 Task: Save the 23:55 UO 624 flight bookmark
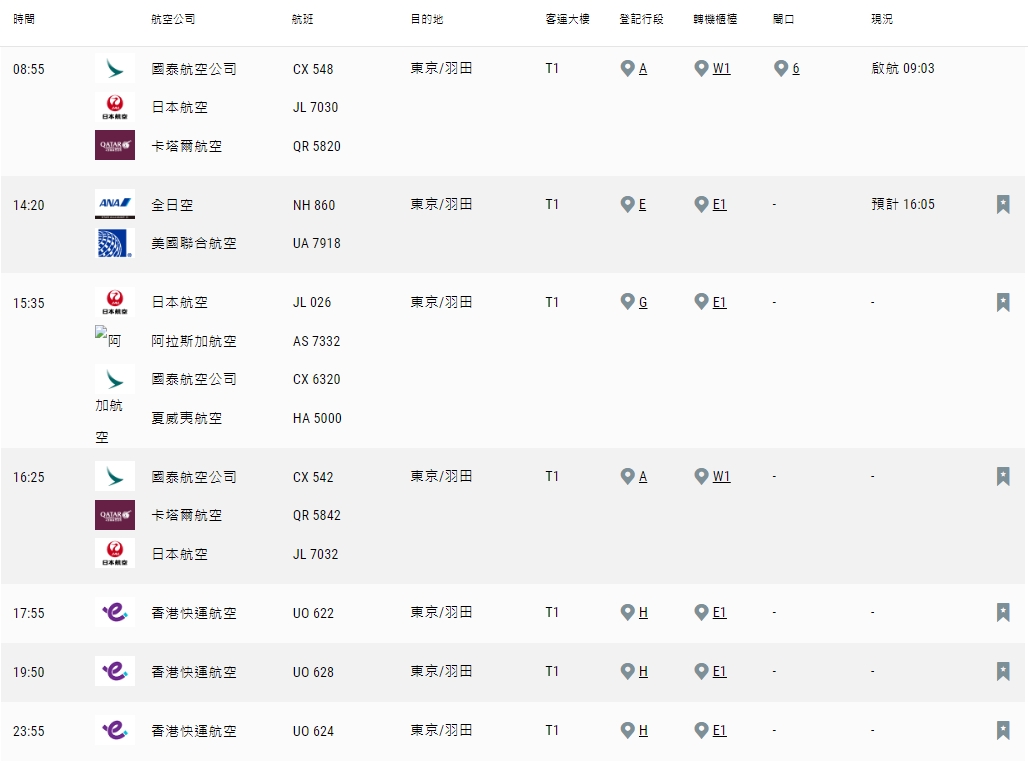click(x=1002, y=730)
